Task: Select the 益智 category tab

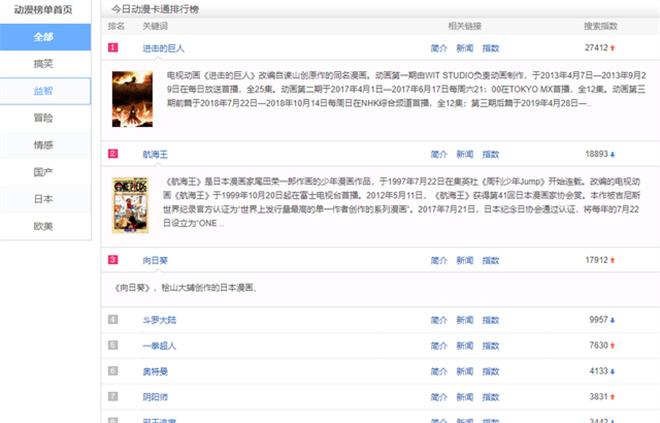Action: (x=45, y=91)
